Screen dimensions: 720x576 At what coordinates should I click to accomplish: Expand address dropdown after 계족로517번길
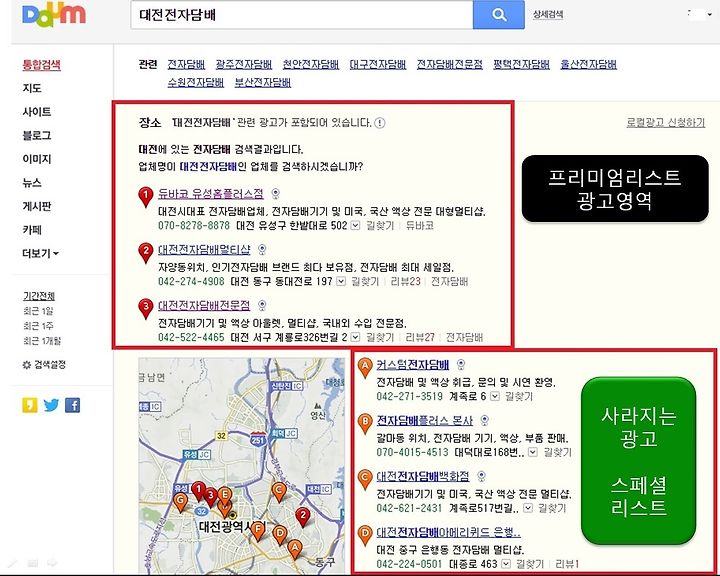coord(528,508)
